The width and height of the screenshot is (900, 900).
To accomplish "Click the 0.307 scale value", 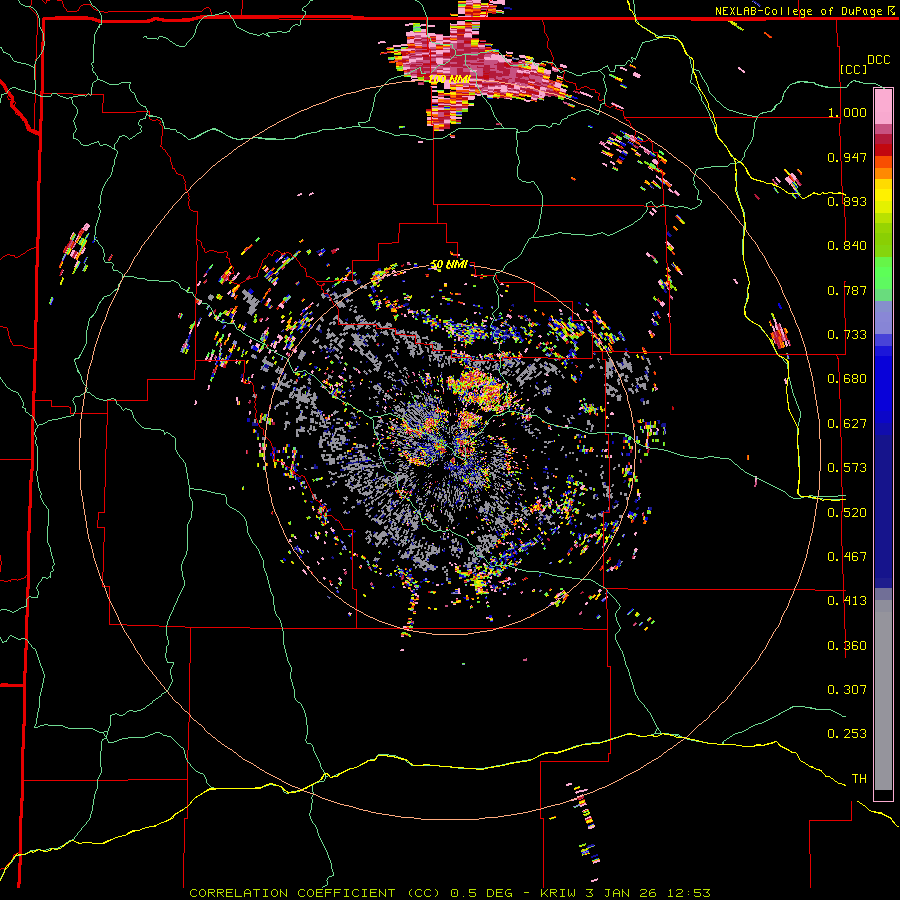I will (x=847, y=689).
